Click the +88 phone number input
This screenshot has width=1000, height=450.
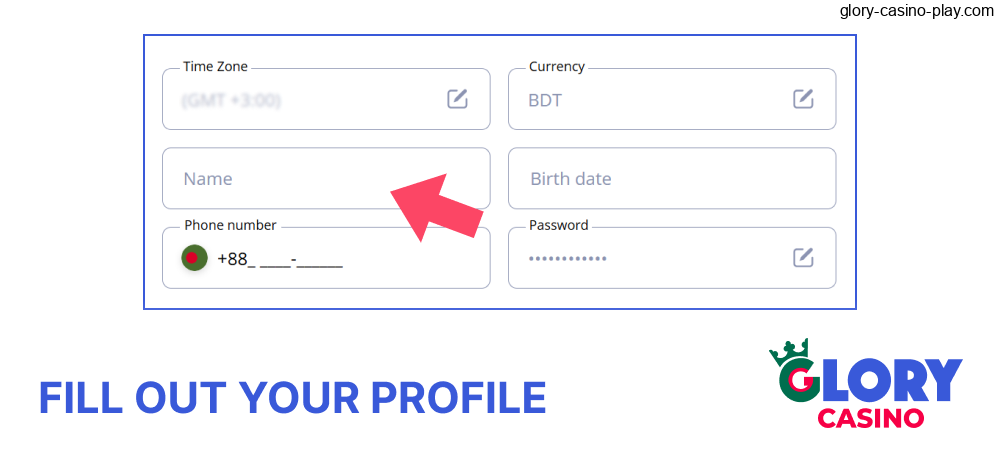click(300, 259)
